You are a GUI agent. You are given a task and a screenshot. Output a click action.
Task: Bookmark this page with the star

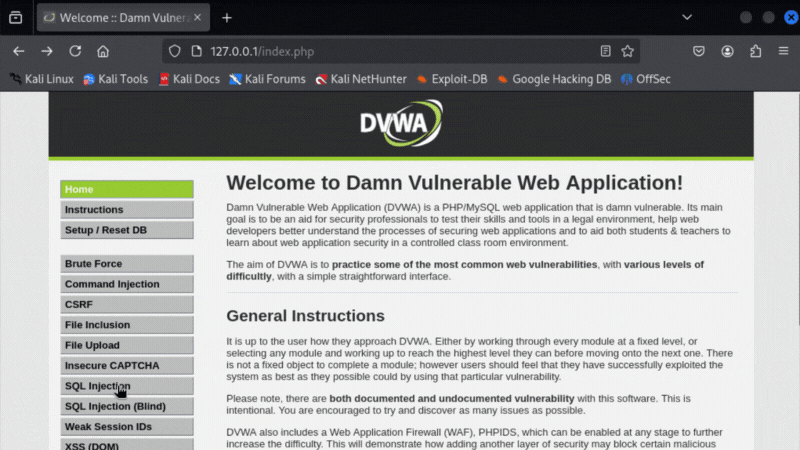(628, 51)
